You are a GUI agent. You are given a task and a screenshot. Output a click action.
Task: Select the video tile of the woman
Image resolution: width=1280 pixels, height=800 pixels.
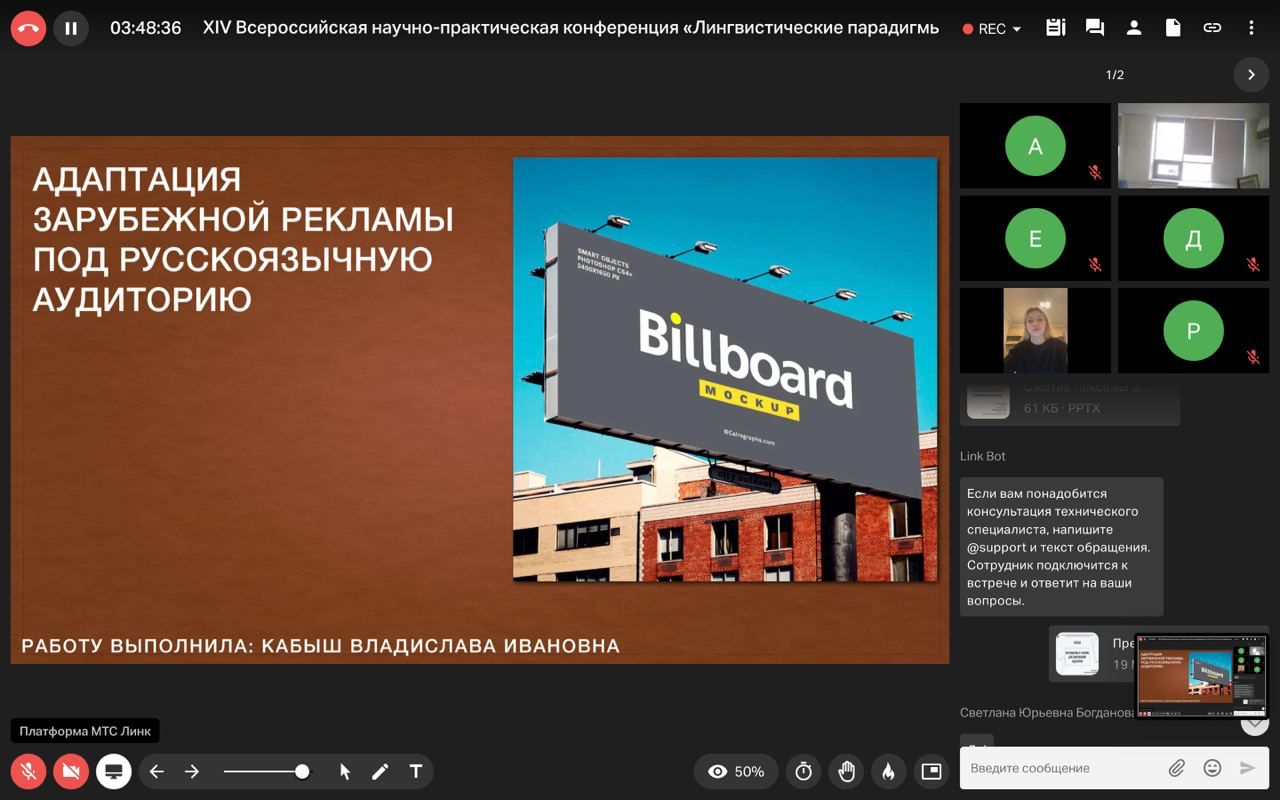1035,330
